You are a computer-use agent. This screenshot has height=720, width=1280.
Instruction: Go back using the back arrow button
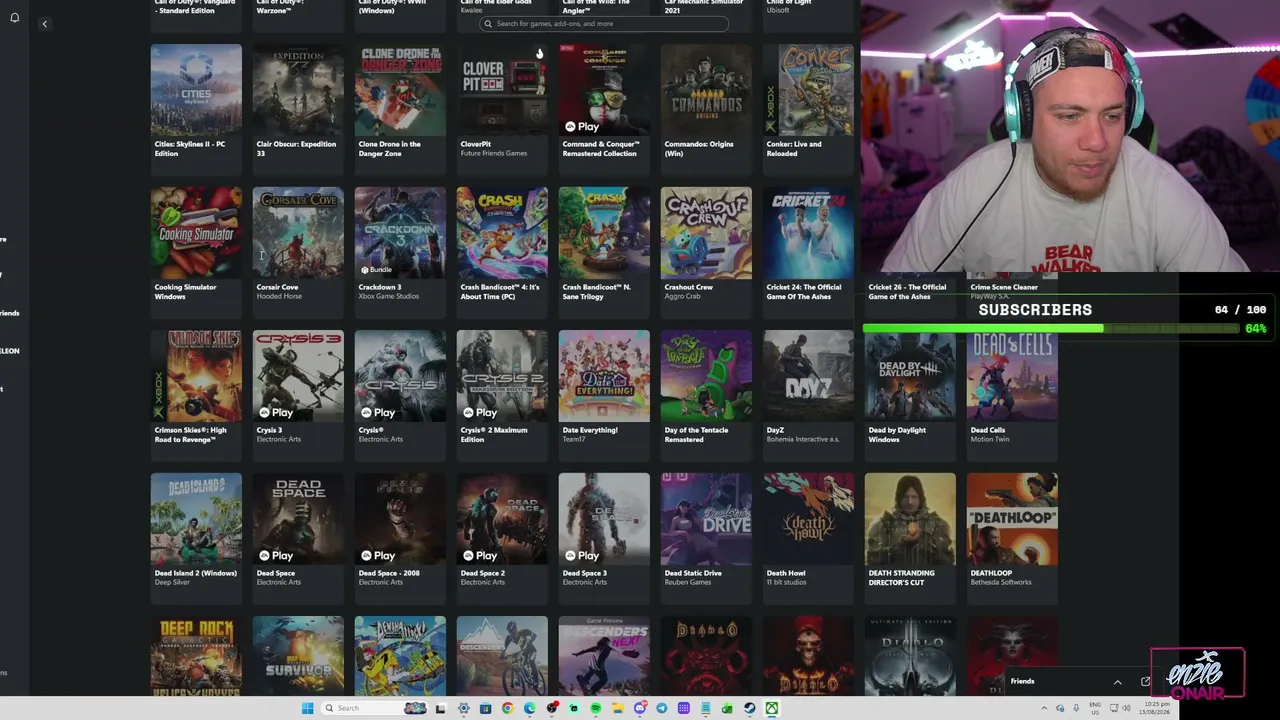pyautogui.click(x=44, y=24)
